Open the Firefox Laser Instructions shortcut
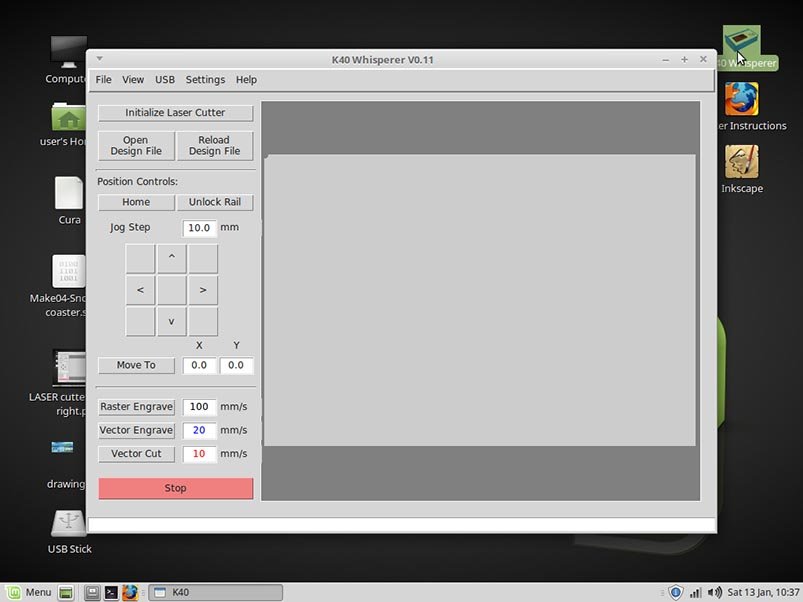Viewport: 803px width, 602px height. pos(741,101)
